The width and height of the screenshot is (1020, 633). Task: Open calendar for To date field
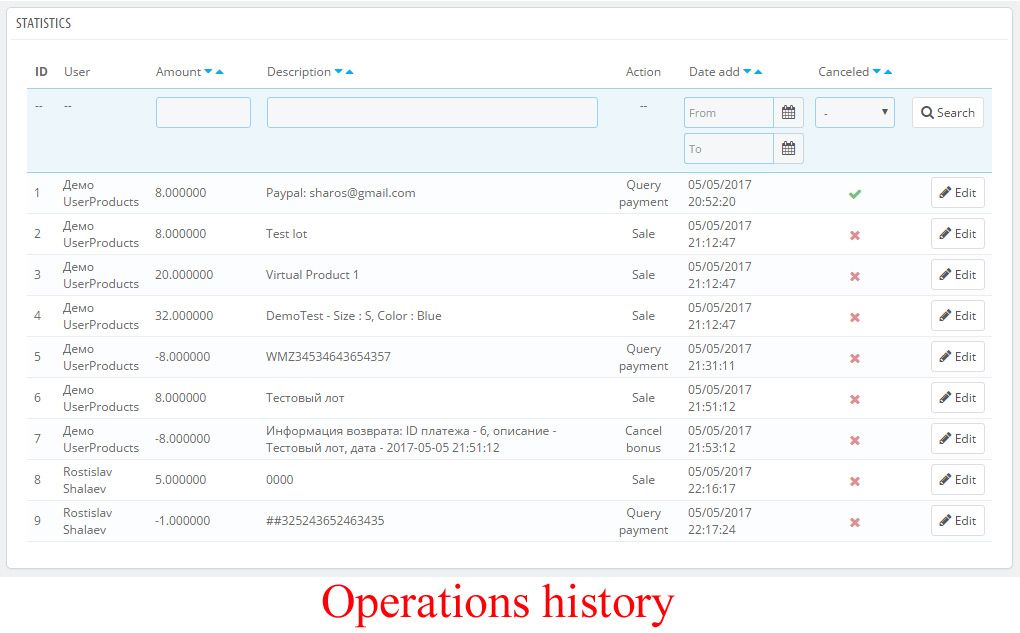[x=788, y=149]
